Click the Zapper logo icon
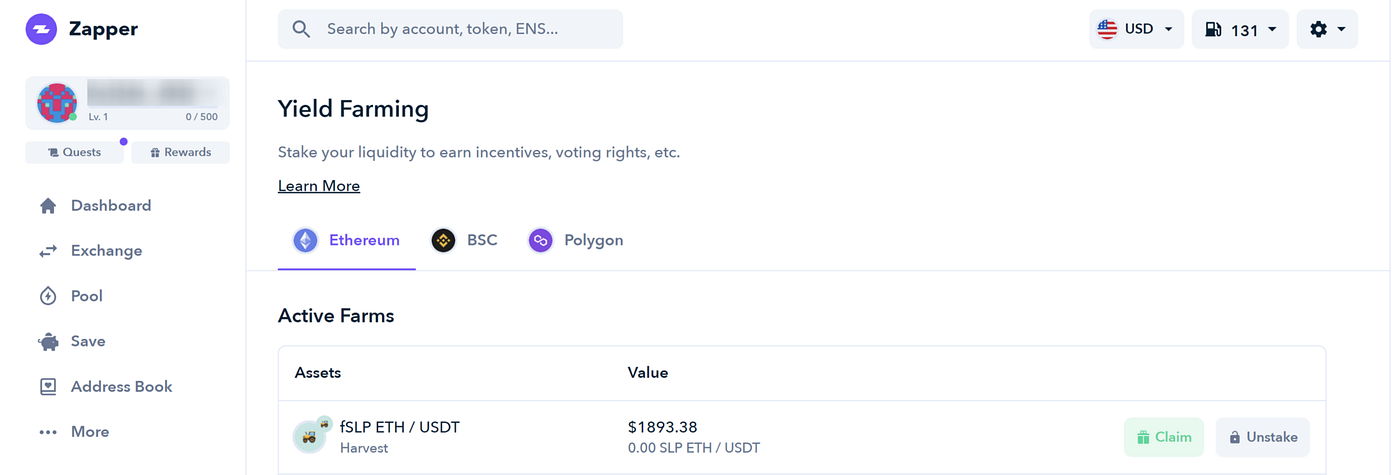Image resolution: width=1400 pixels, height=475 pixels. [x=41, y=29]
